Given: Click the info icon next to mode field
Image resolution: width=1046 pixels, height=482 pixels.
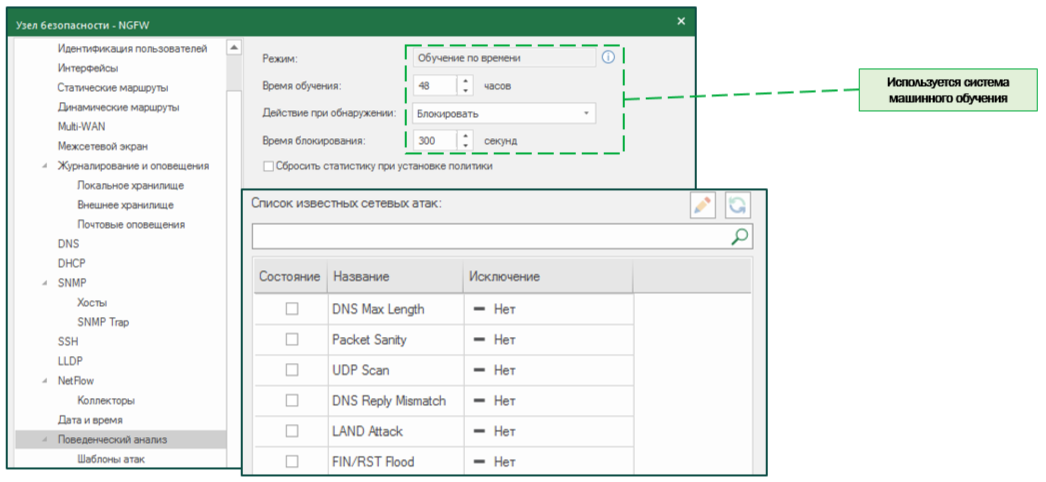Looking at the screenshot, I should pyautogui.click(x=608, y=58).
